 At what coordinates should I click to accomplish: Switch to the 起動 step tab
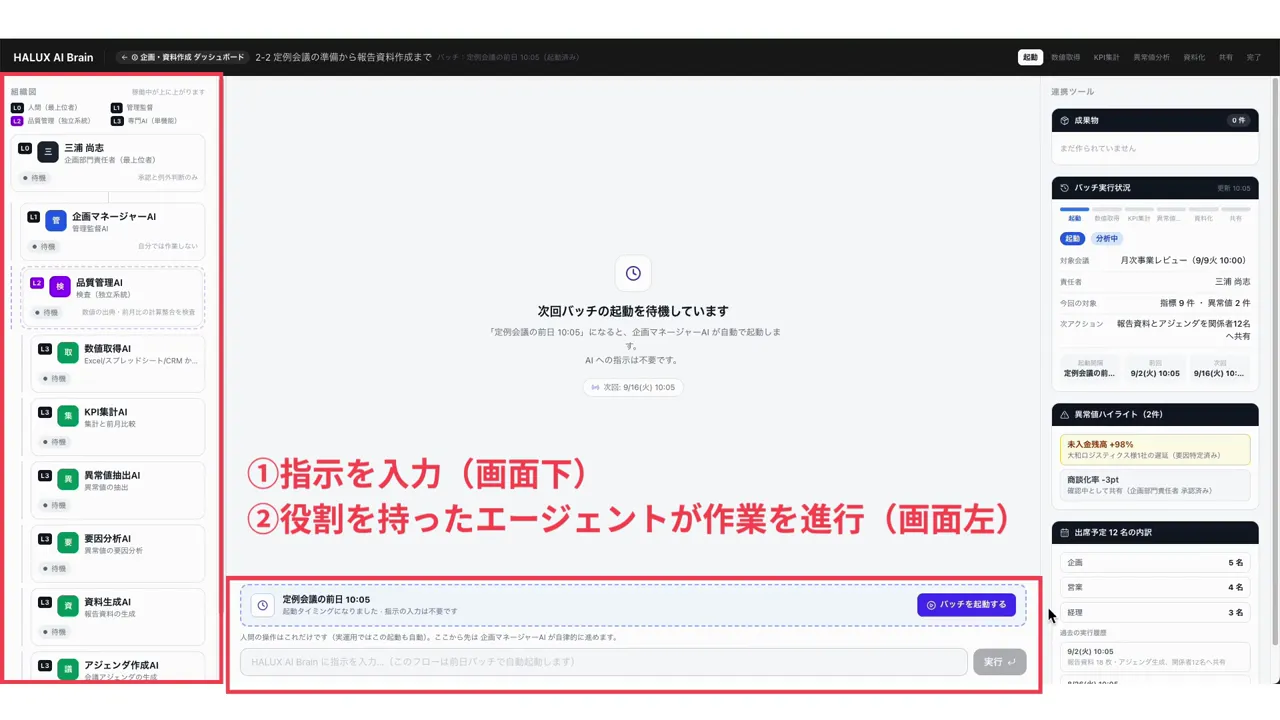pyautogui.click(x=1030, y=58)
